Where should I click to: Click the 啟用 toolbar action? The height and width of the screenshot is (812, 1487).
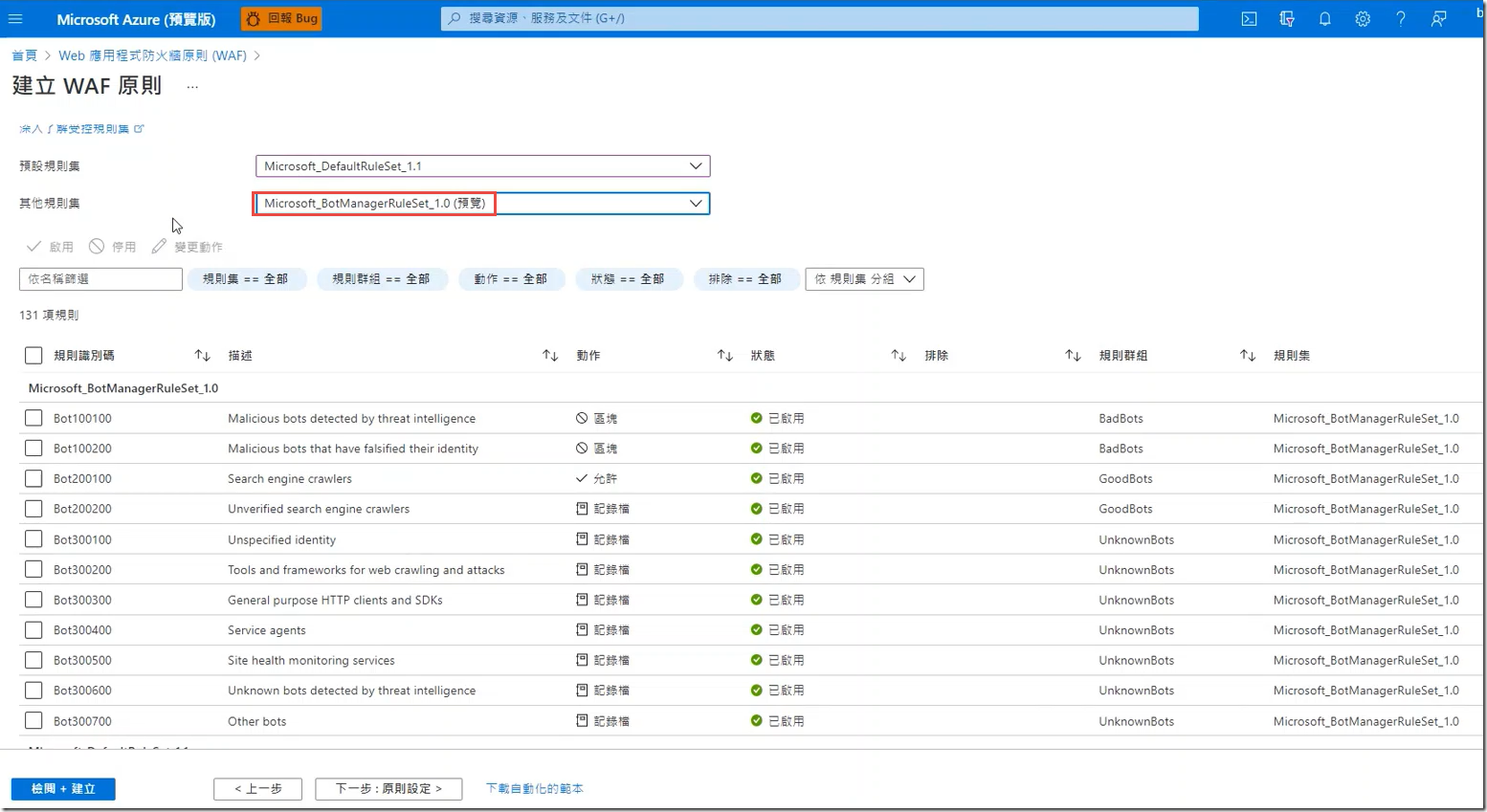click(50, 247)
